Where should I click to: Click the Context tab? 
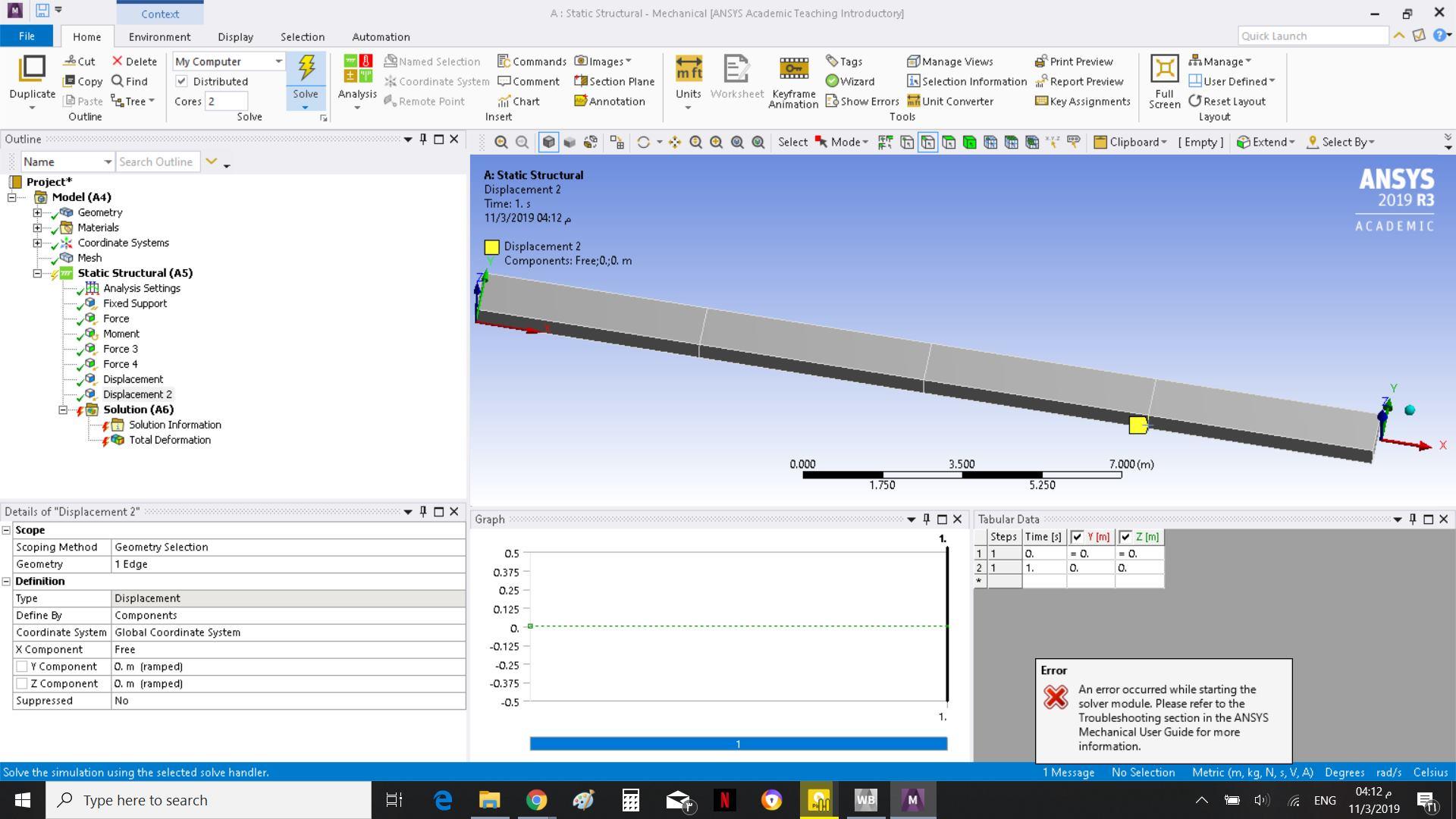[160, 14]
